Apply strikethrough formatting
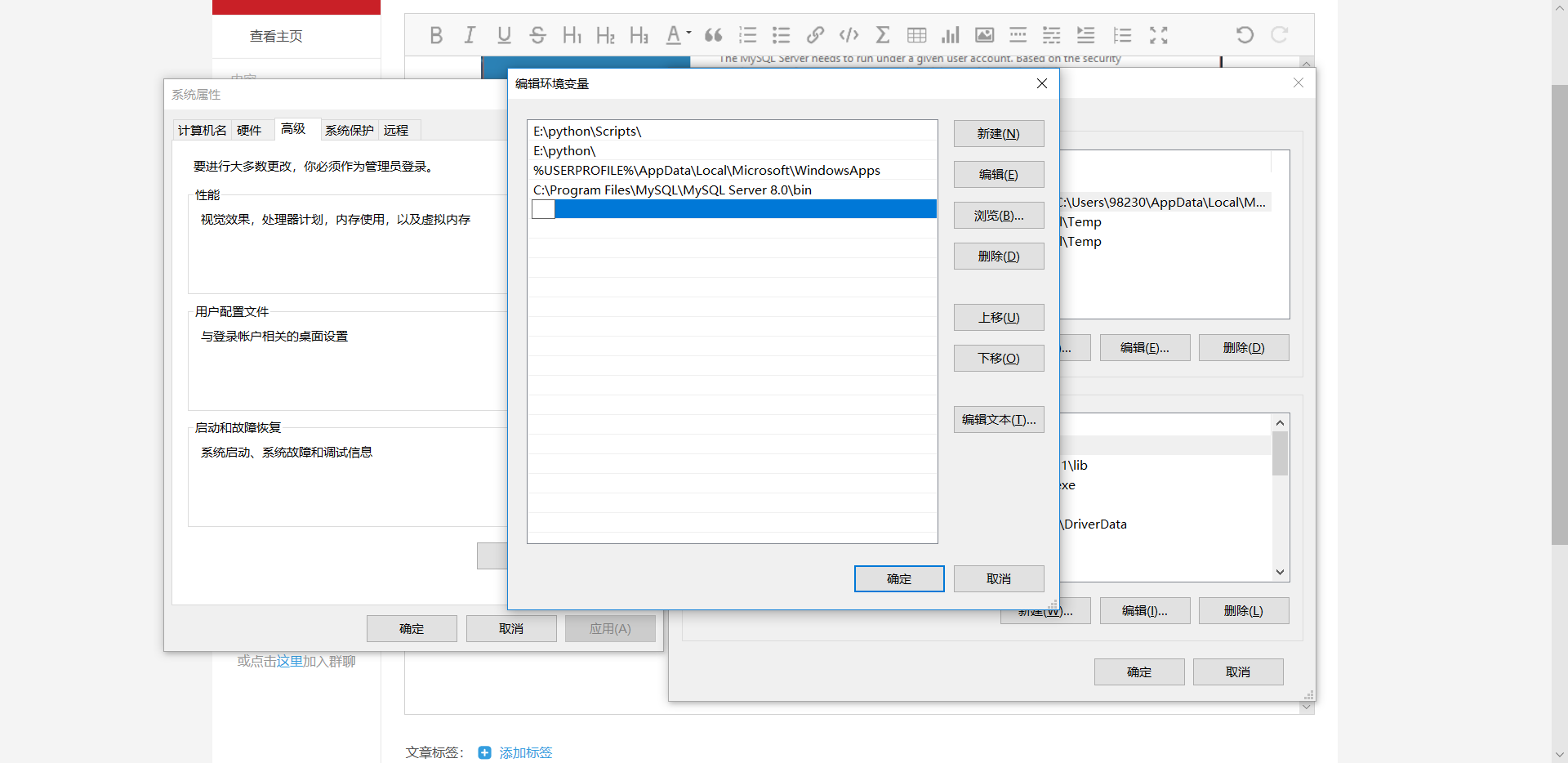Screen dimensions: 1568x763 pyautogui.click(x=537, y=34)
